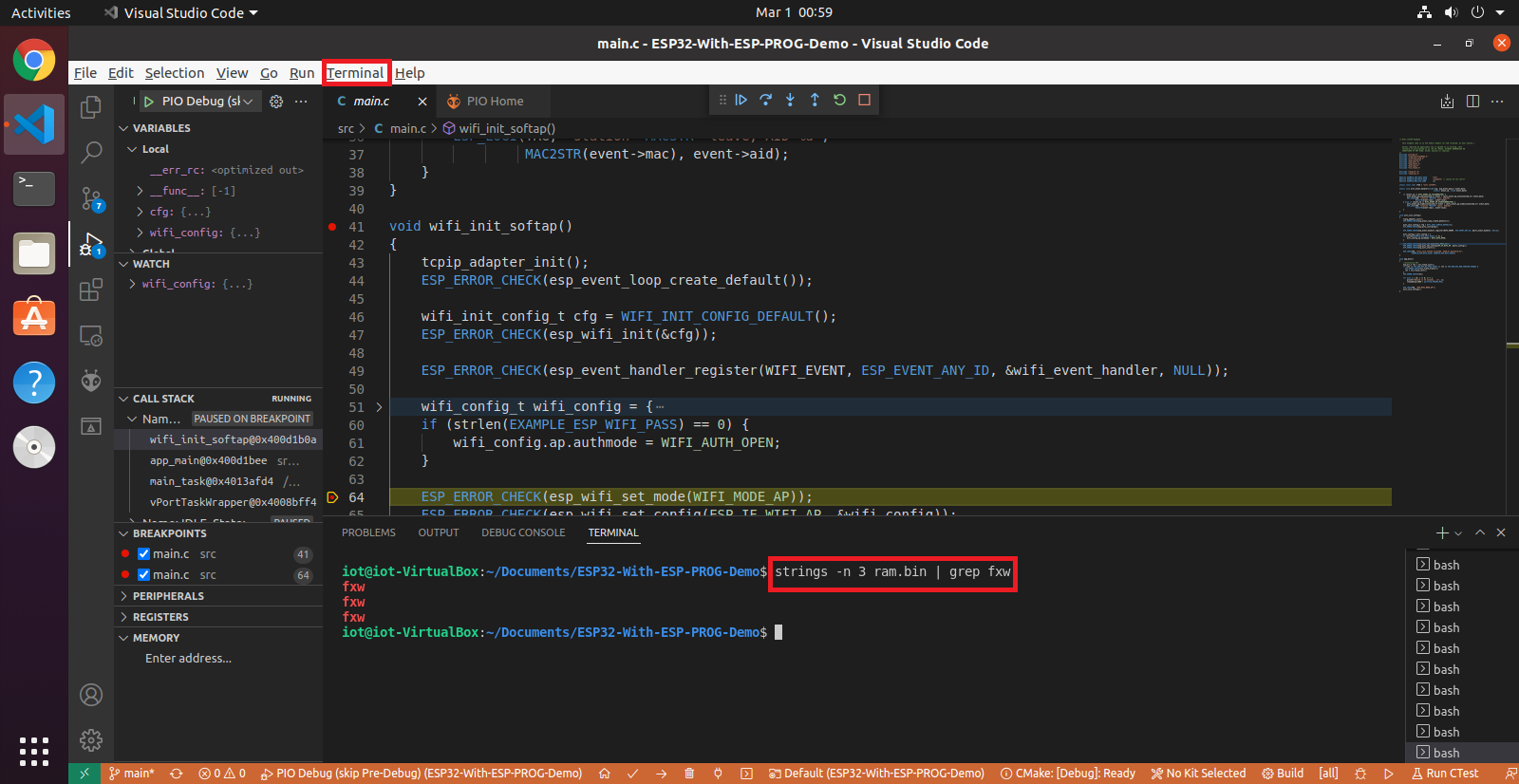Open the Explorer view in activity bar
Viewport: 1519px width, 784px height.
(x=91, y=107)
